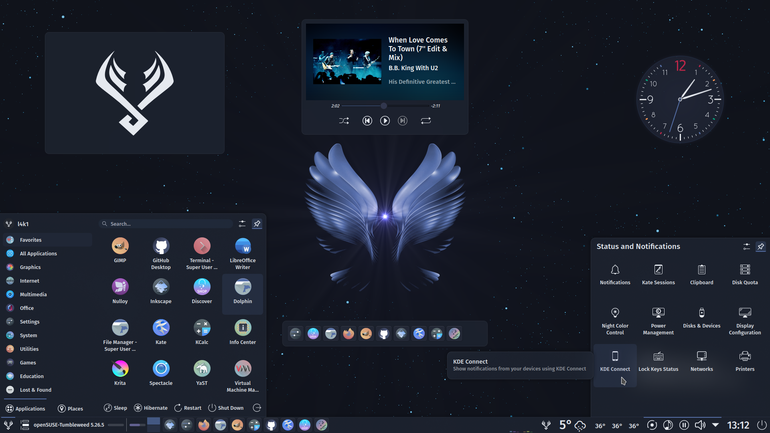770x433 pixels.
Task: Toggle repeat in the media player widget
Action: pos(426,121)
